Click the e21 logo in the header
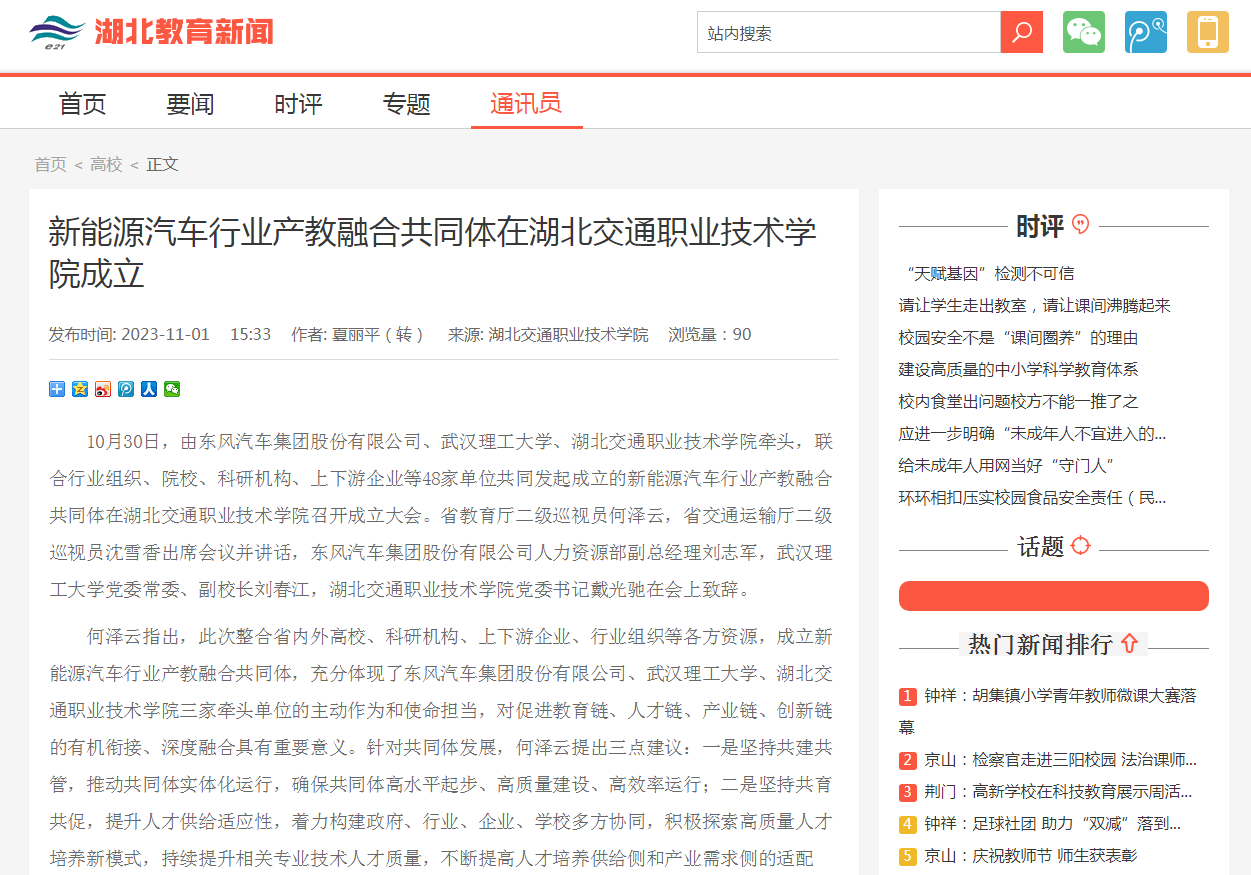 (x=57, y=32)
